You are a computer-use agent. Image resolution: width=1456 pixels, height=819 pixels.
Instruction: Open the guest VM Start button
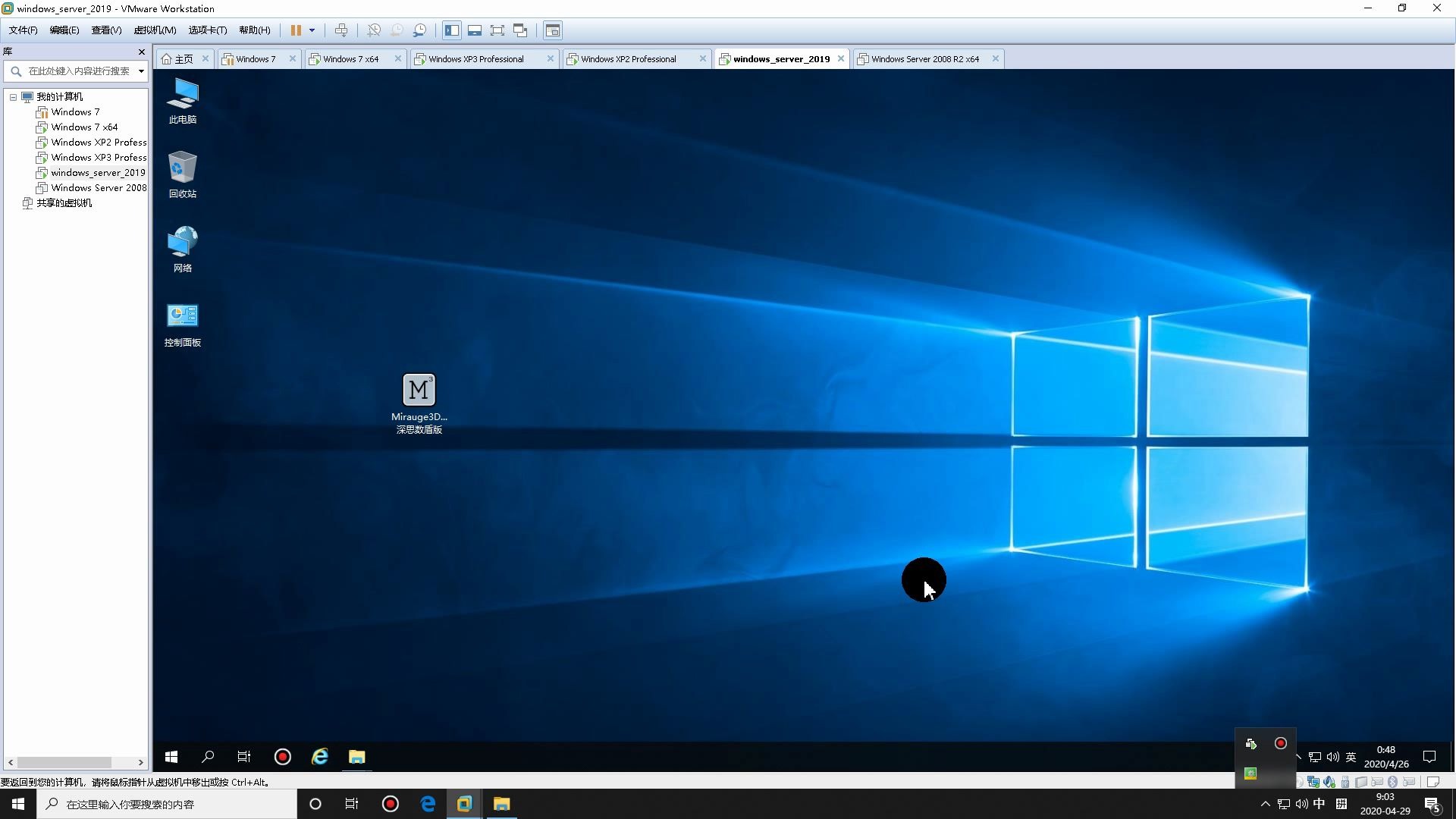tap(171, 757)
